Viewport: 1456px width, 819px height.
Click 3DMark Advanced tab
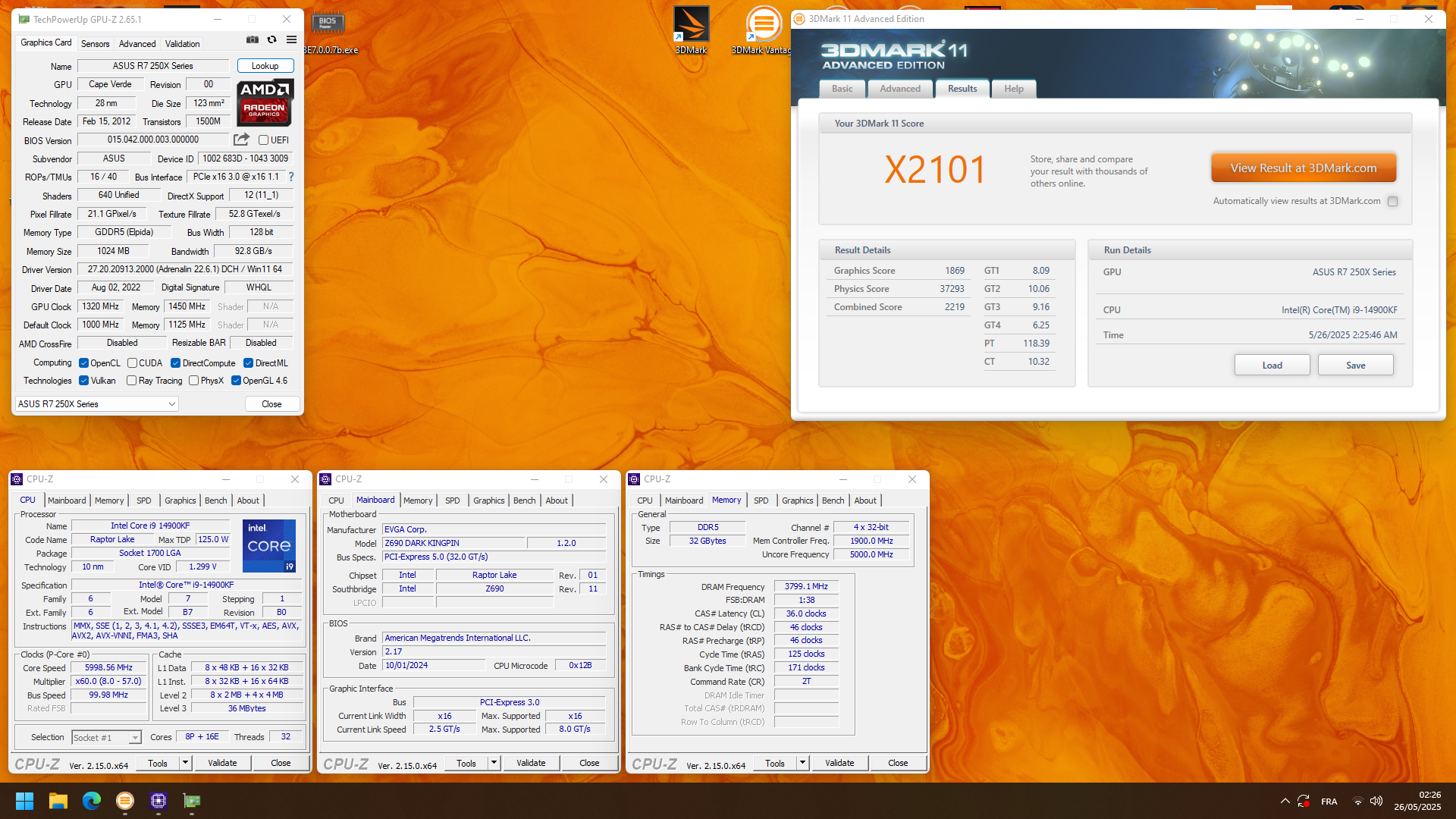[900, 89]
